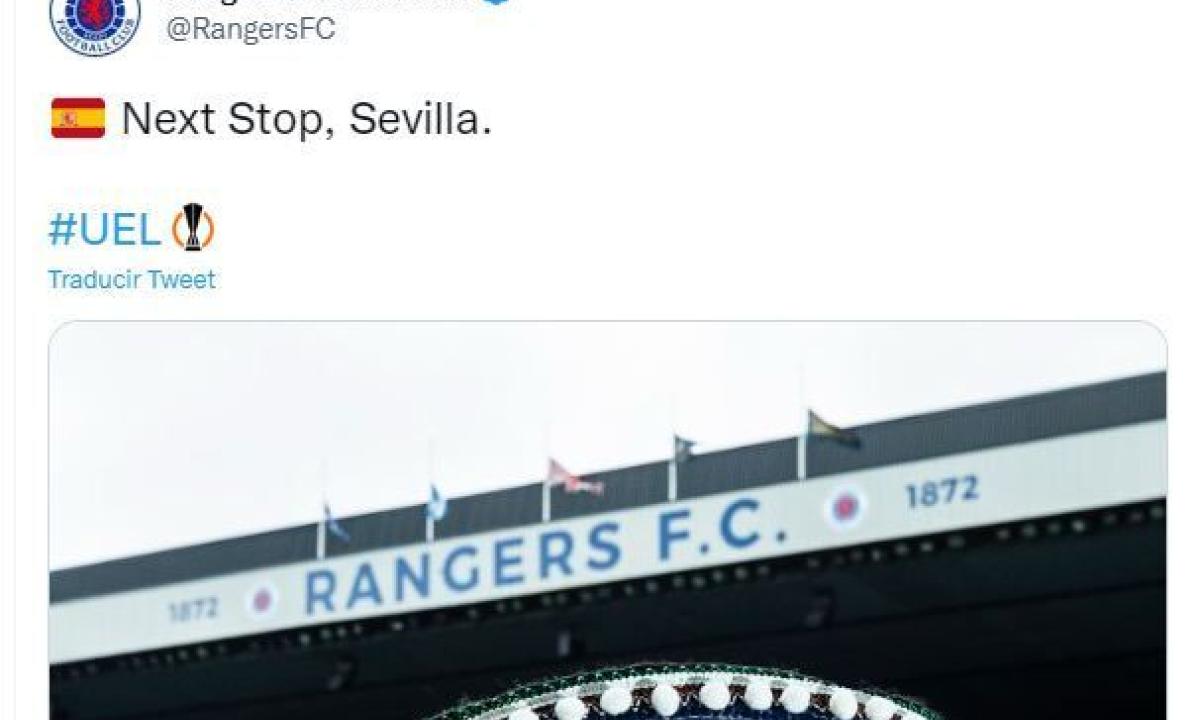The height and width of the screenshot is (720, 1200).
Task: Click the dark flag on the roof
Action: click(x=685, y=448)
